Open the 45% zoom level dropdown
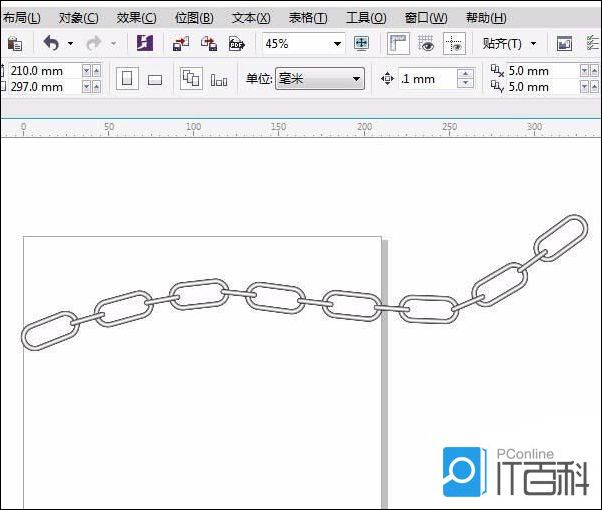Screen dimensions: 602x510 337,44
